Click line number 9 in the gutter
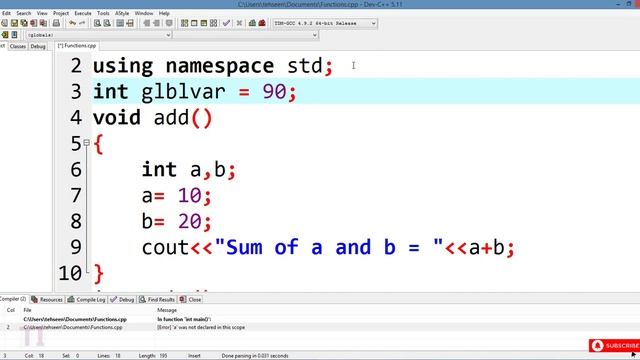This screenshot has height=360, width=640. [76, 247]
